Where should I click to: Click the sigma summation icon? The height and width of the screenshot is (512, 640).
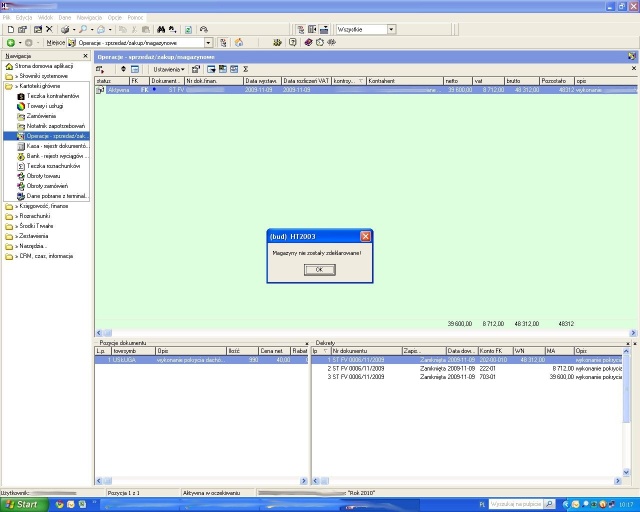(246, 69)
